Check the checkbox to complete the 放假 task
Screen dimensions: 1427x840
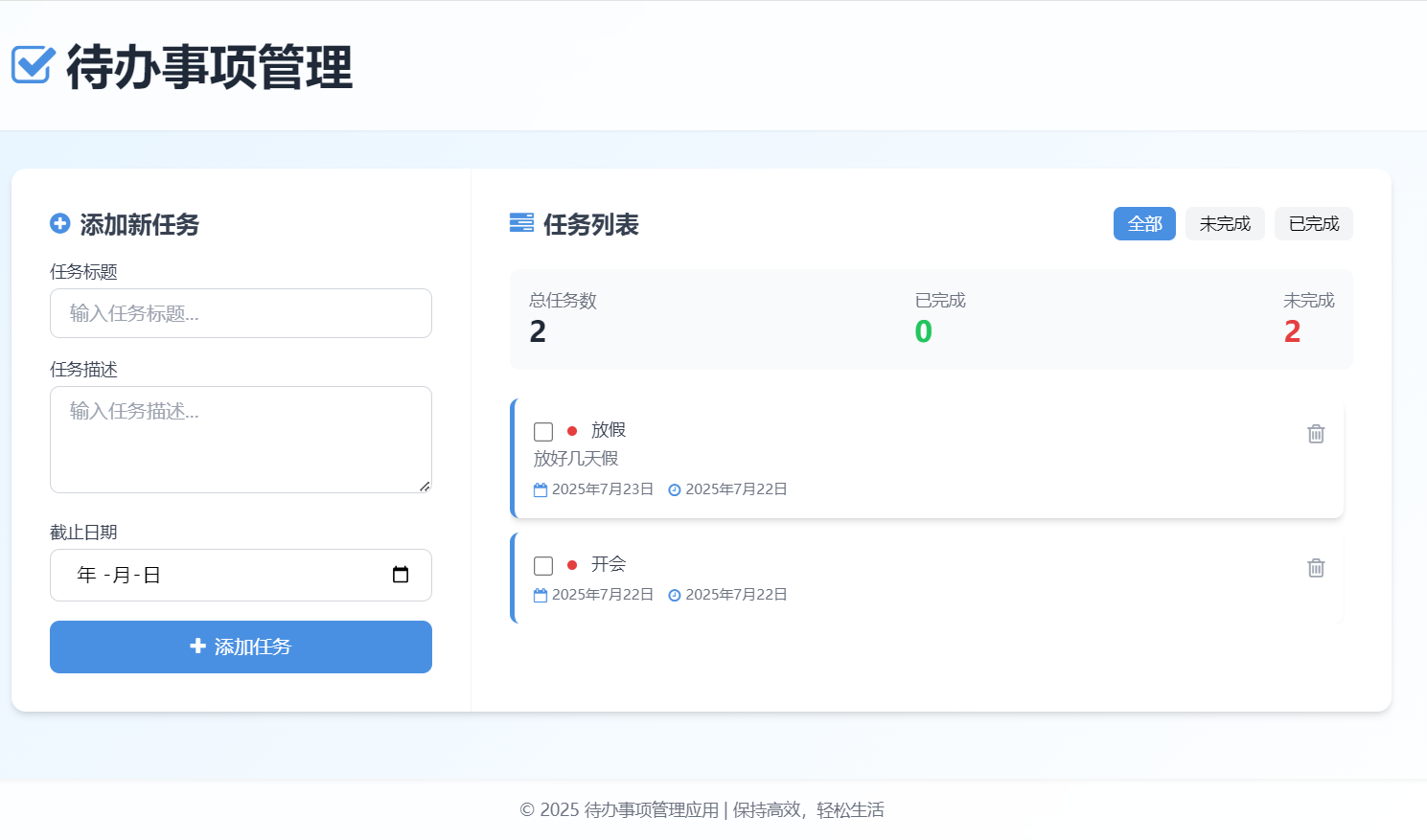coord(542,431)
